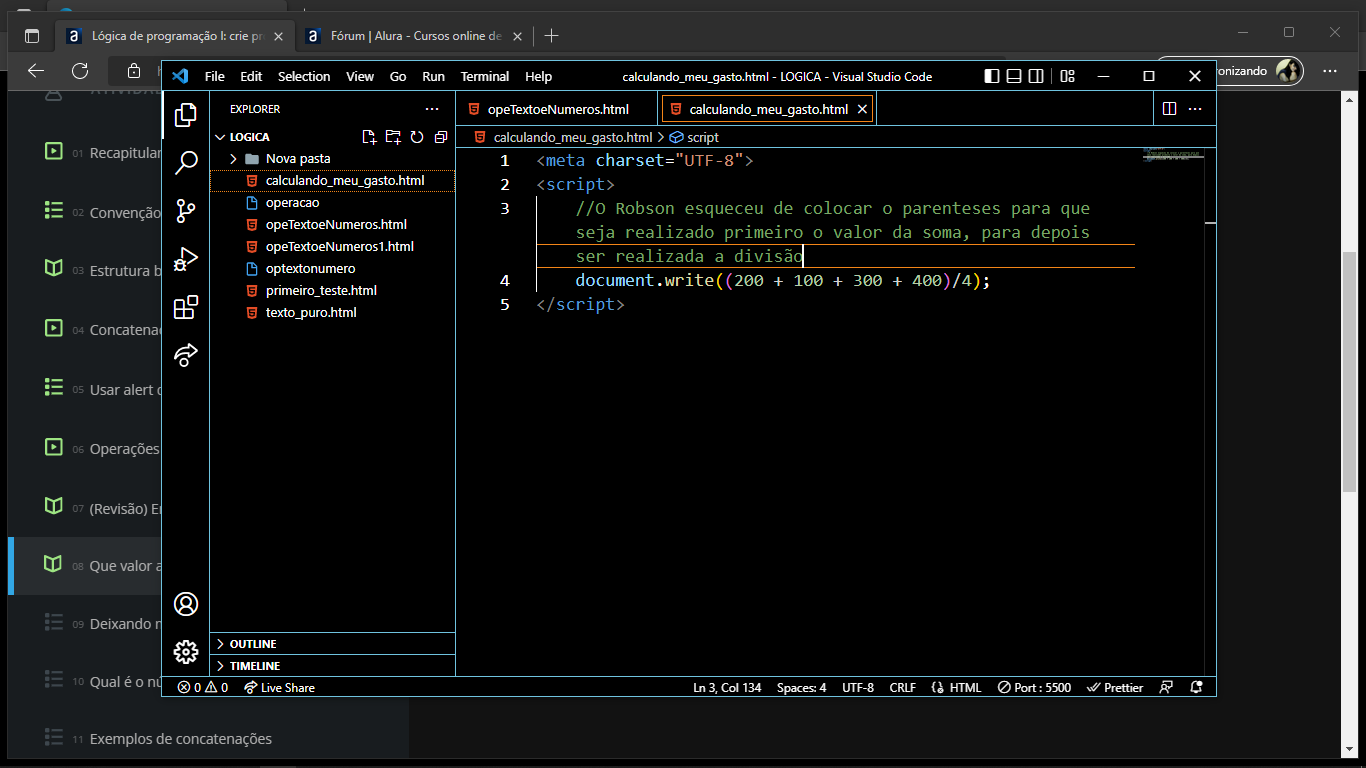The width and height of the screenshot is (1366, 768).
Task: Toggle the panel layout icon
Action: (x=1013, y=76)
